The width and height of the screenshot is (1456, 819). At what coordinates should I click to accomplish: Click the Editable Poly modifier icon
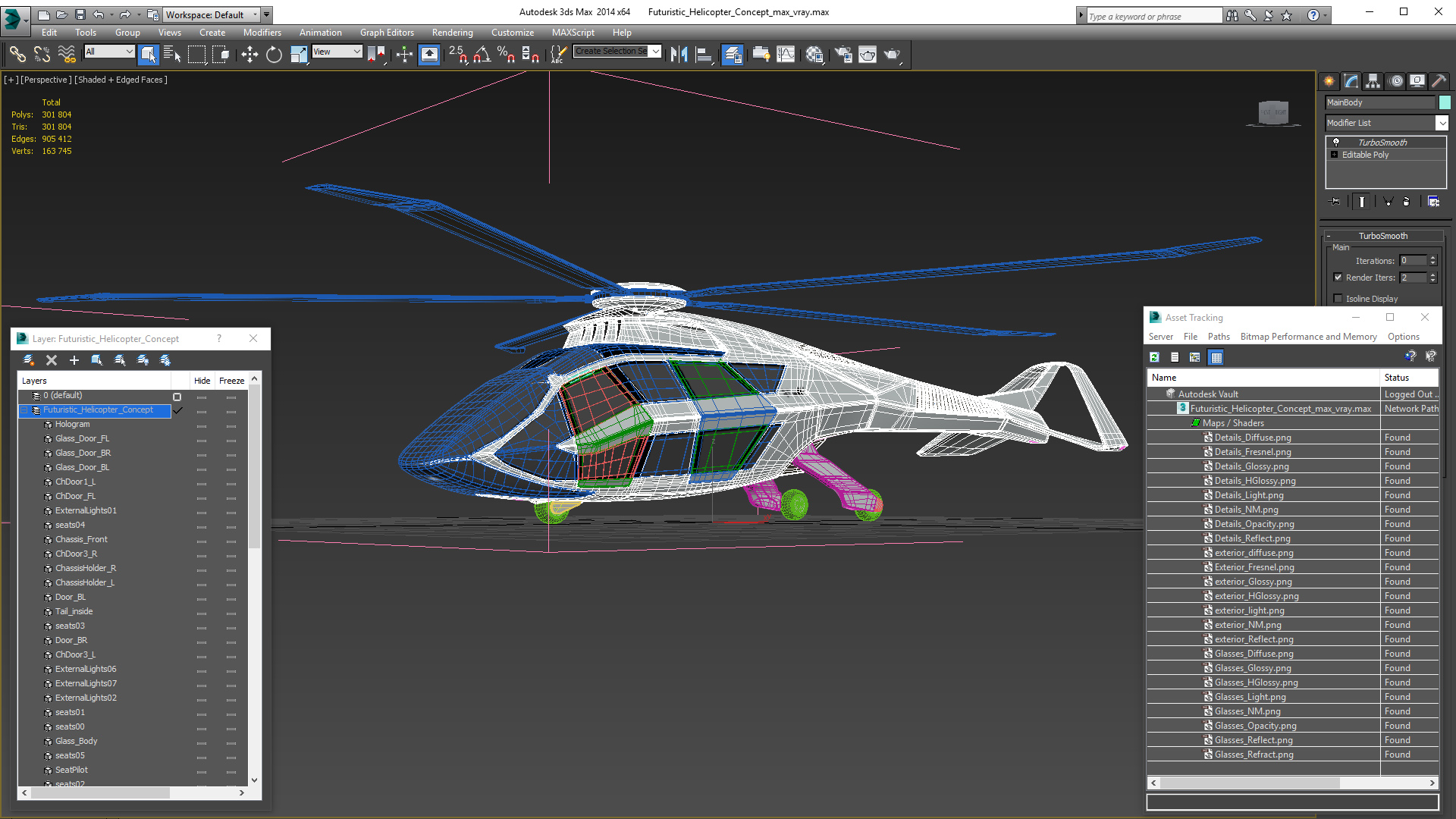pos(1337,154)
